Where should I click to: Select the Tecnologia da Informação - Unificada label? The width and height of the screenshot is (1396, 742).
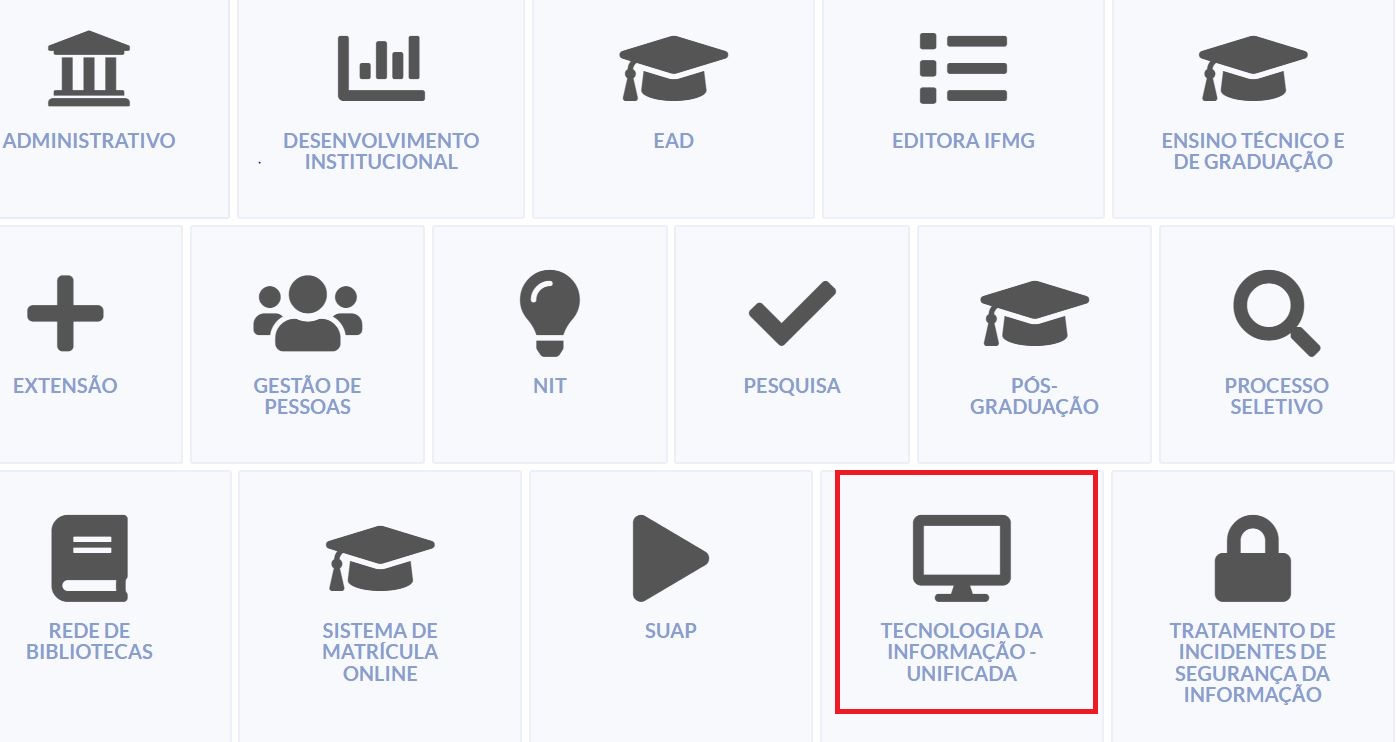point(962,652)
